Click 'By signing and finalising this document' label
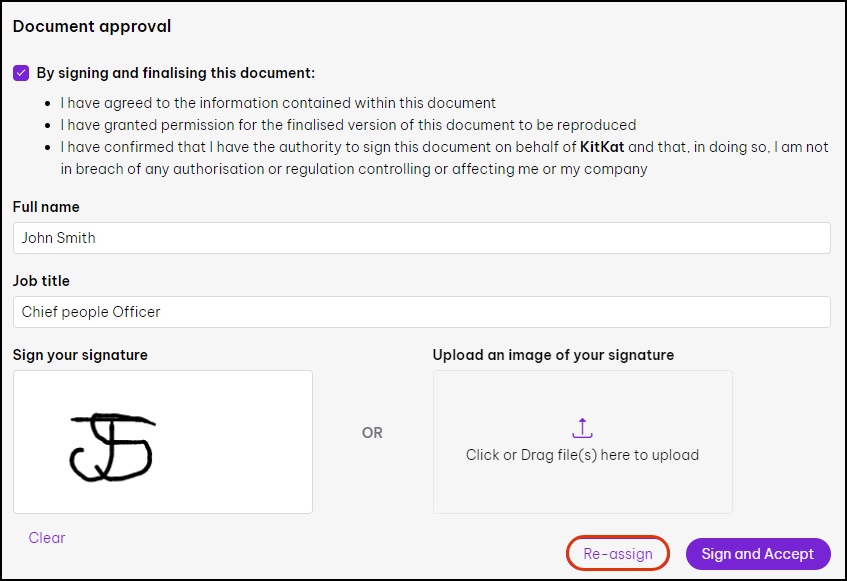The height and width of the screenshot is (581, 847). [176, 73]
